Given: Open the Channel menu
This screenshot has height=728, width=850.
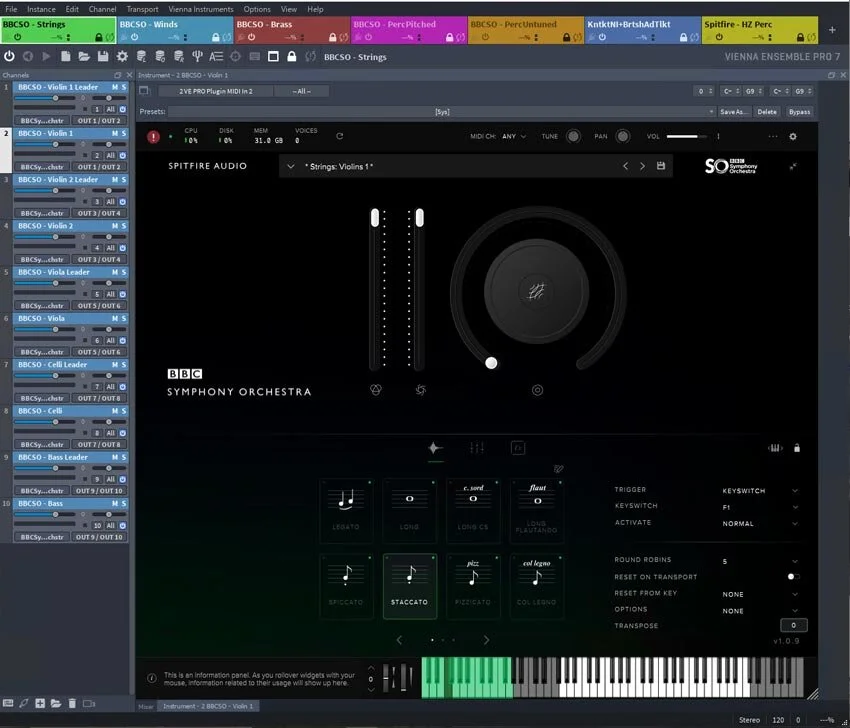Looking at the screenshot, I should tap(102, 9).
